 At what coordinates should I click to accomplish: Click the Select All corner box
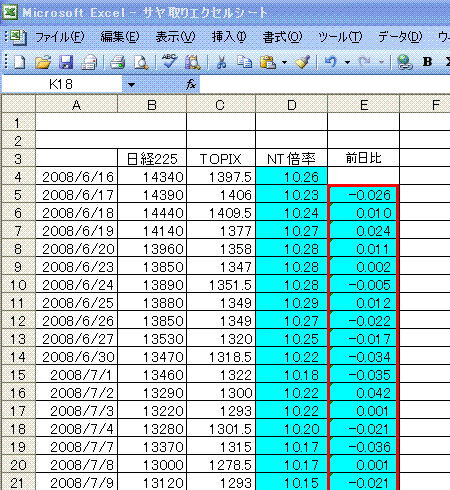[18, 104]
